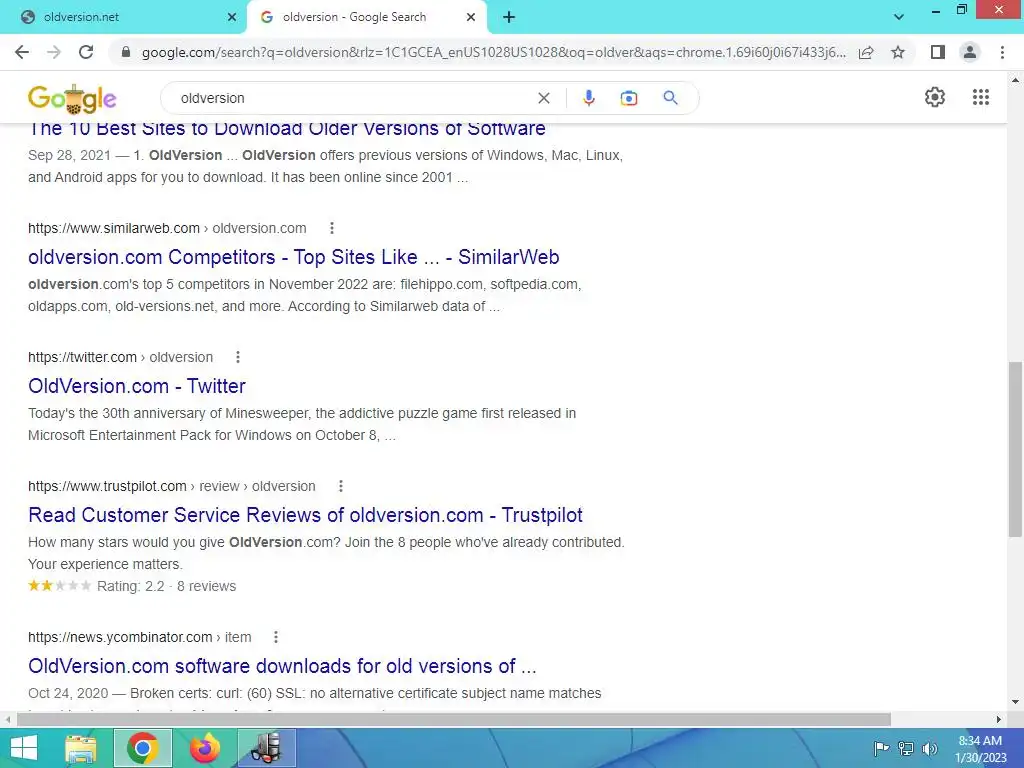The width and height of the screenshot is (1024, 768).
Task: Click the browser forward arrow
Action: 54,52
